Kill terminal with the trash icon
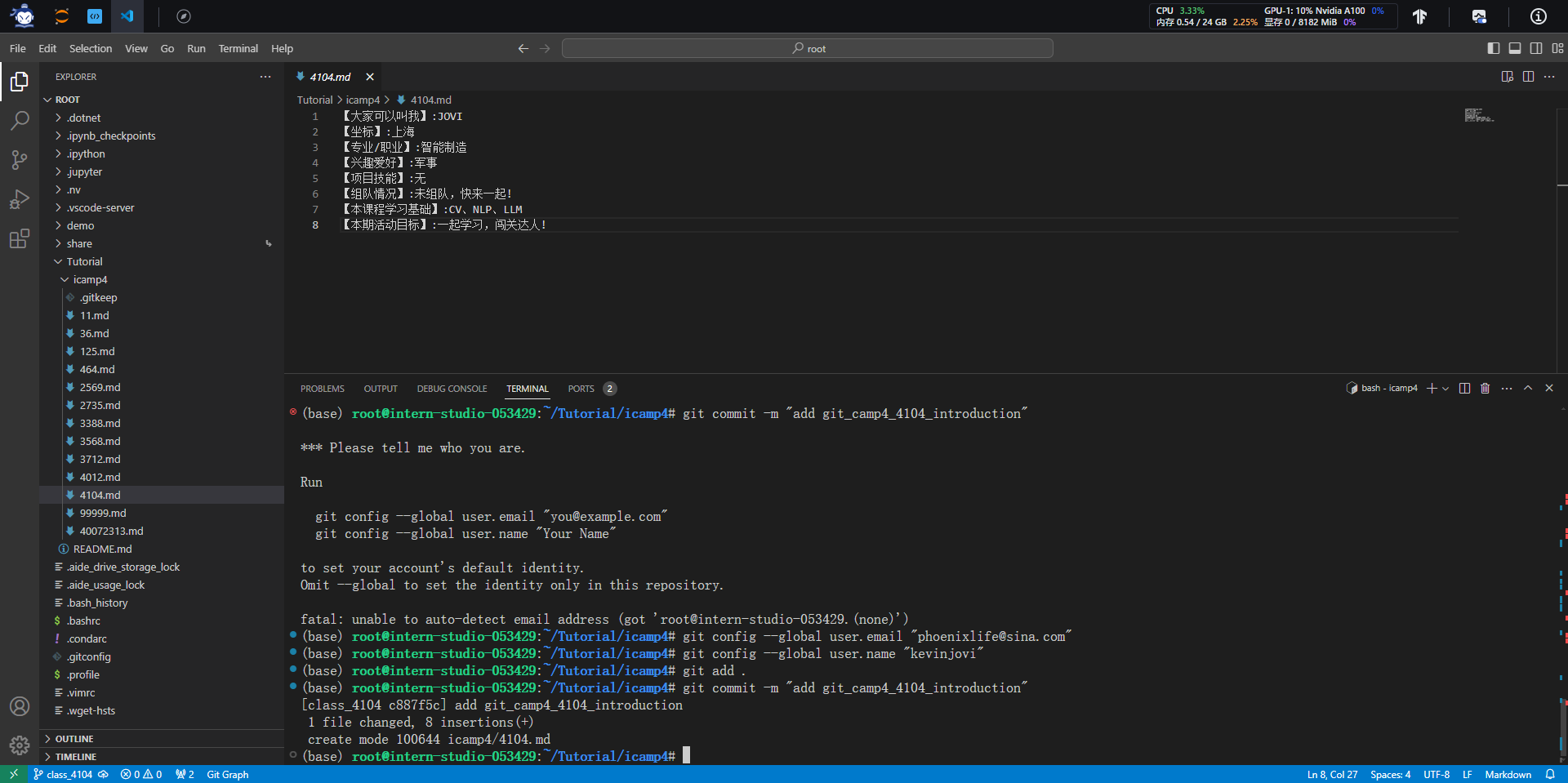 [x=1486, y=389]
